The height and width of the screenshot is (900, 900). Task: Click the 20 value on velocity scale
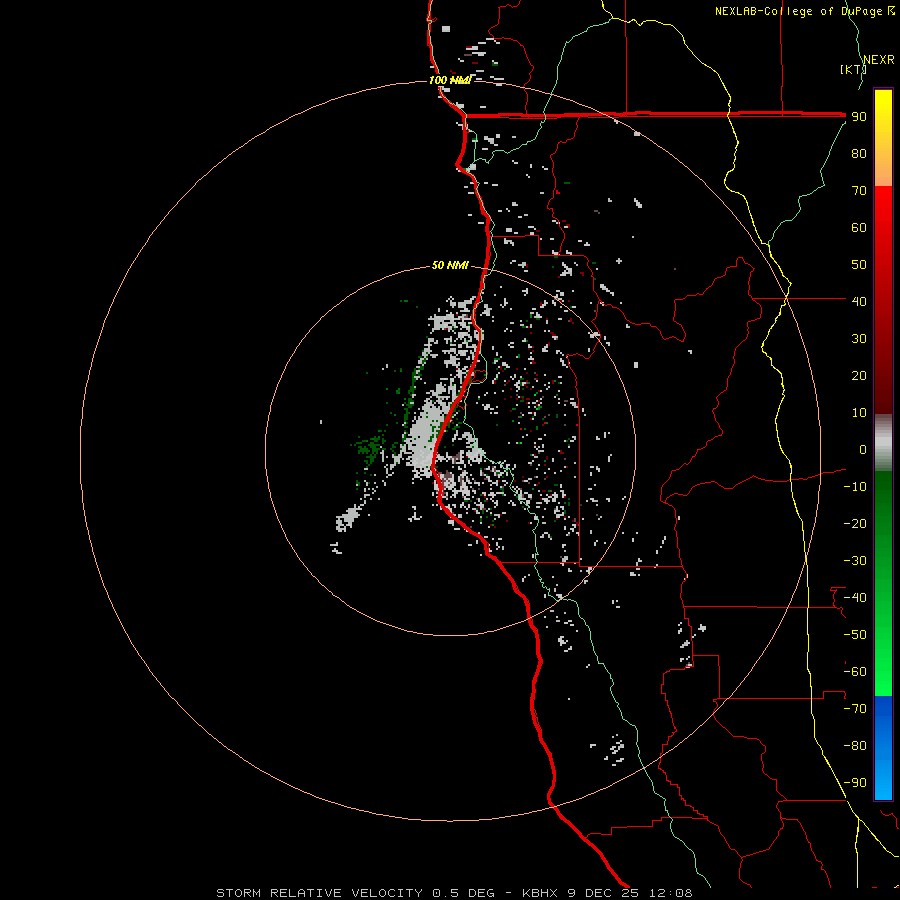tap(859, 375)
